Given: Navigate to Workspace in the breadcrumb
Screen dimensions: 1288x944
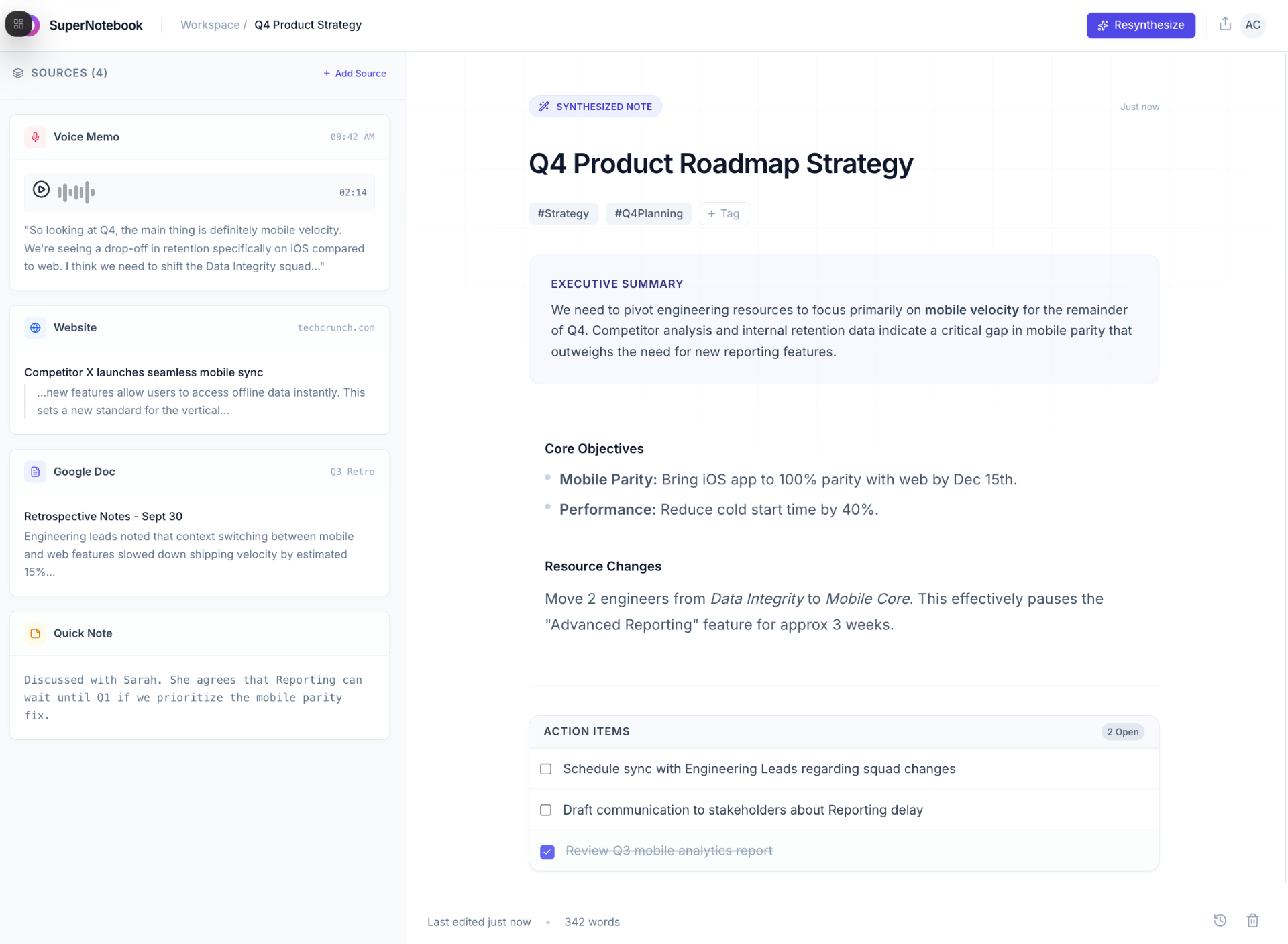Looking at the screenshot, I should click(209, 25).
